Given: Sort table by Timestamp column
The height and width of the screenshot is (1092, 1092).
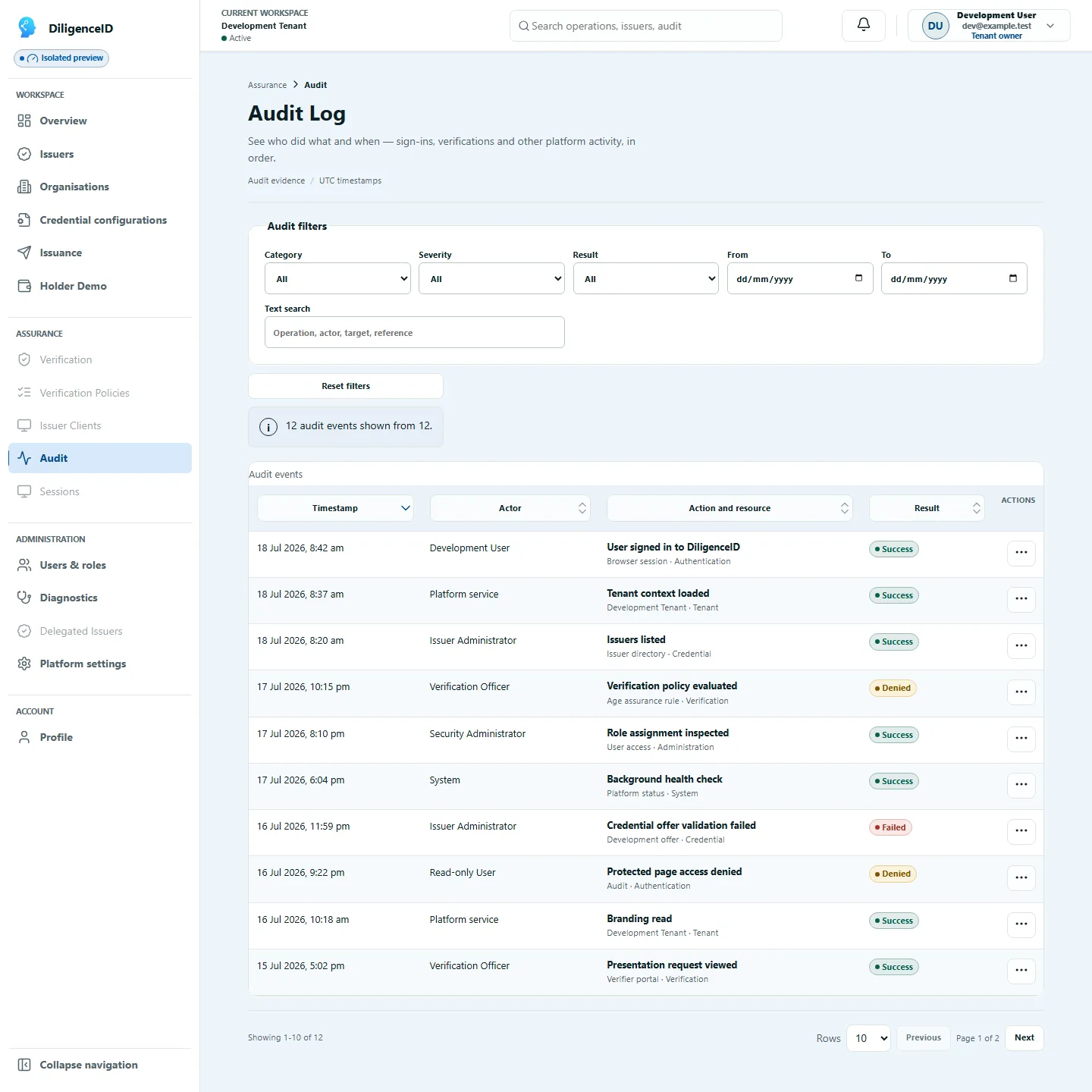Looking at the screenshot, I should 335,508.
